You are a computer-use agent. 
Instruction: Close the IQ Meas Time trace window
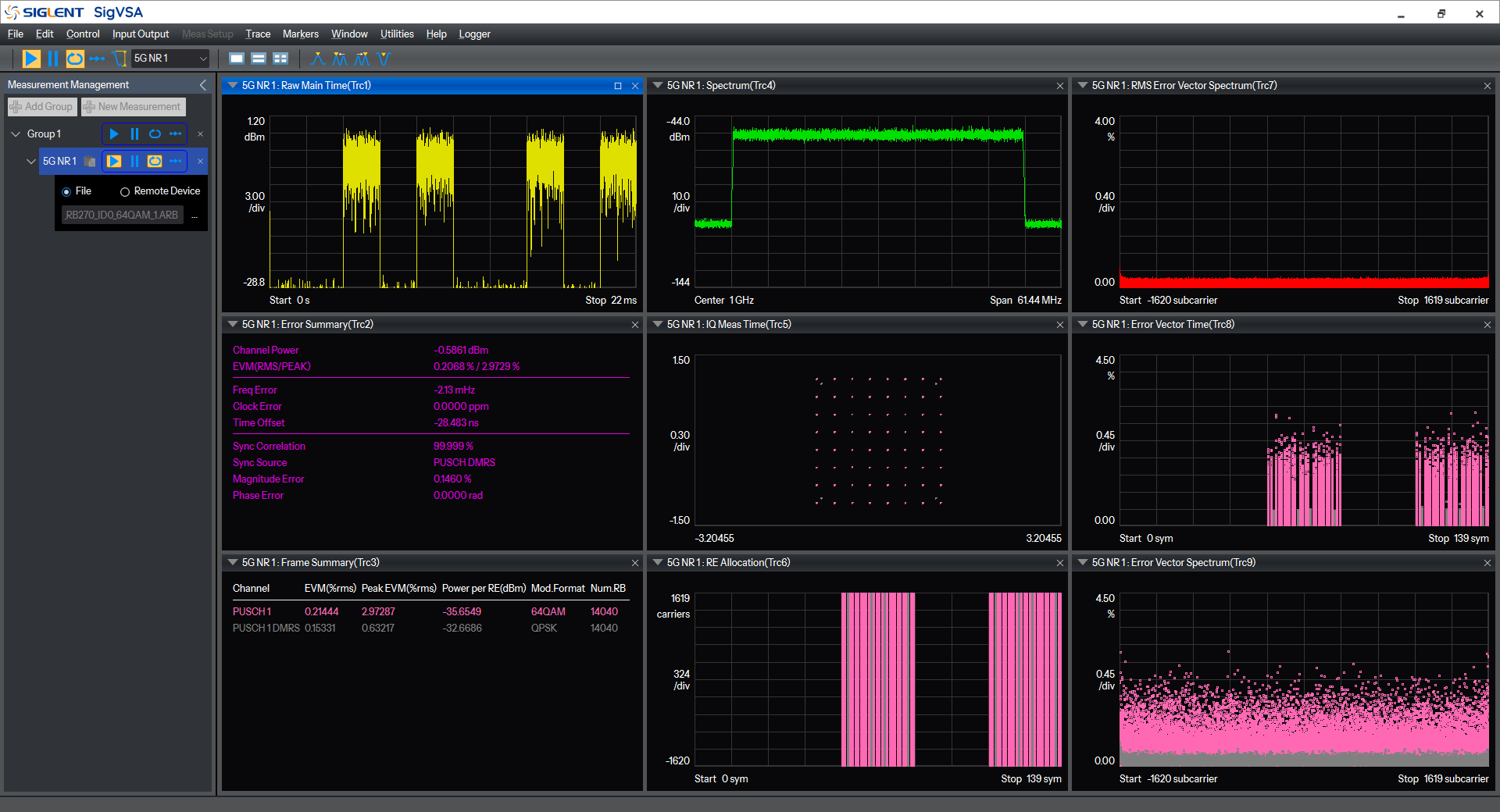(1060, 325)
